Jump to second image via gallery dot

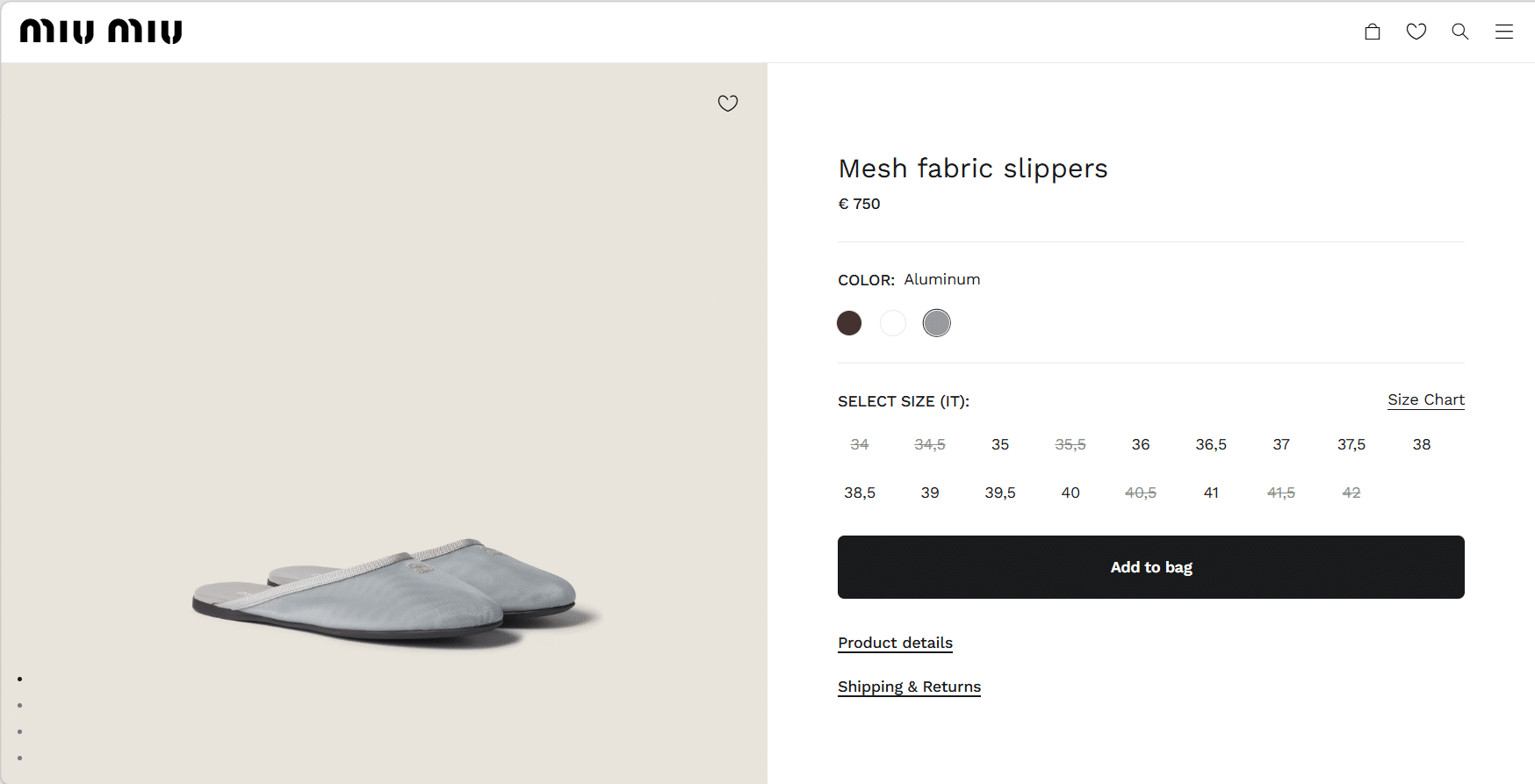[x=19, y=705]
